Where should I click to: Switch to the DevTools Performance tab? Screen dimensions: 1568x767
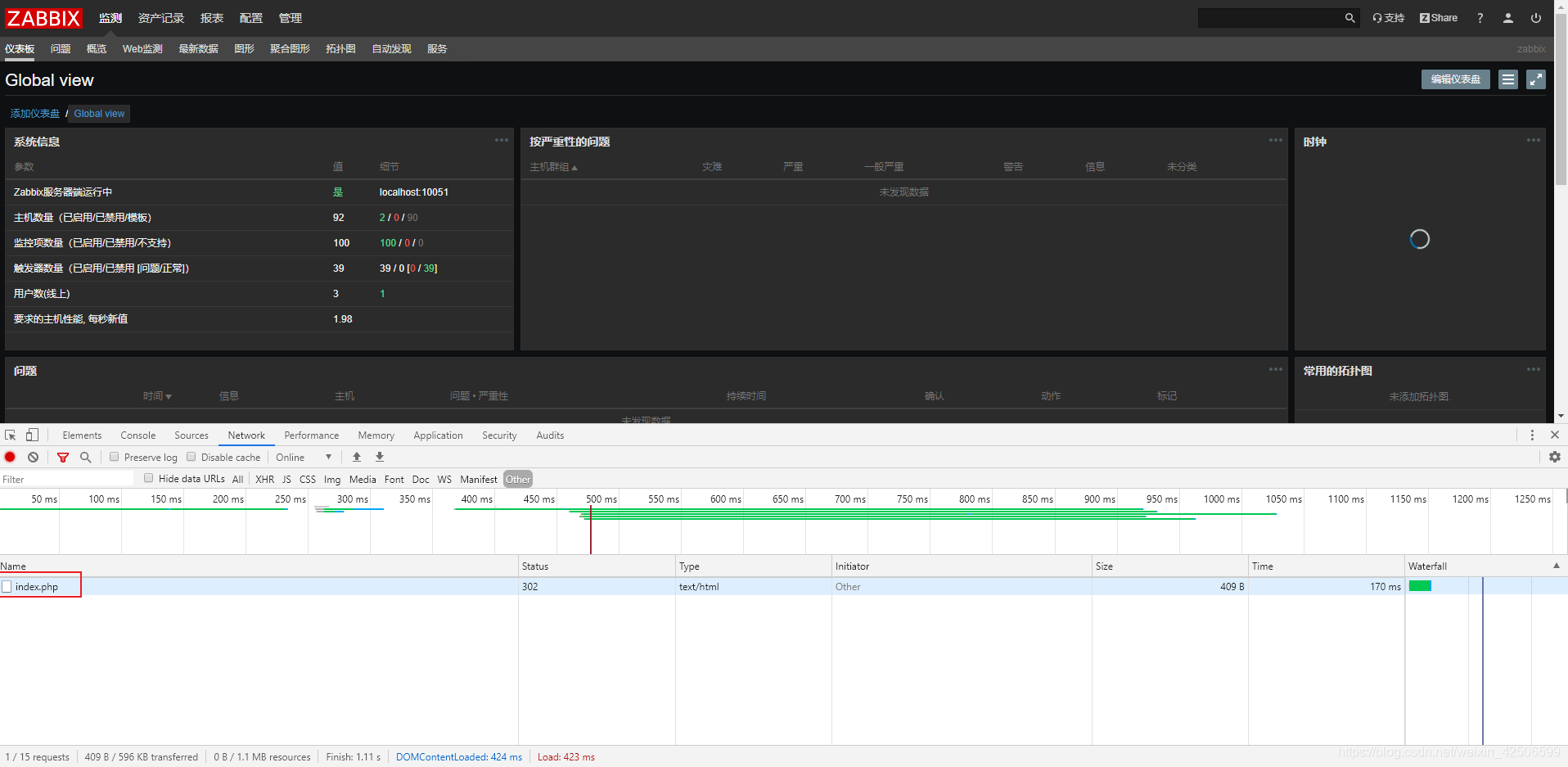pos(312,435)
